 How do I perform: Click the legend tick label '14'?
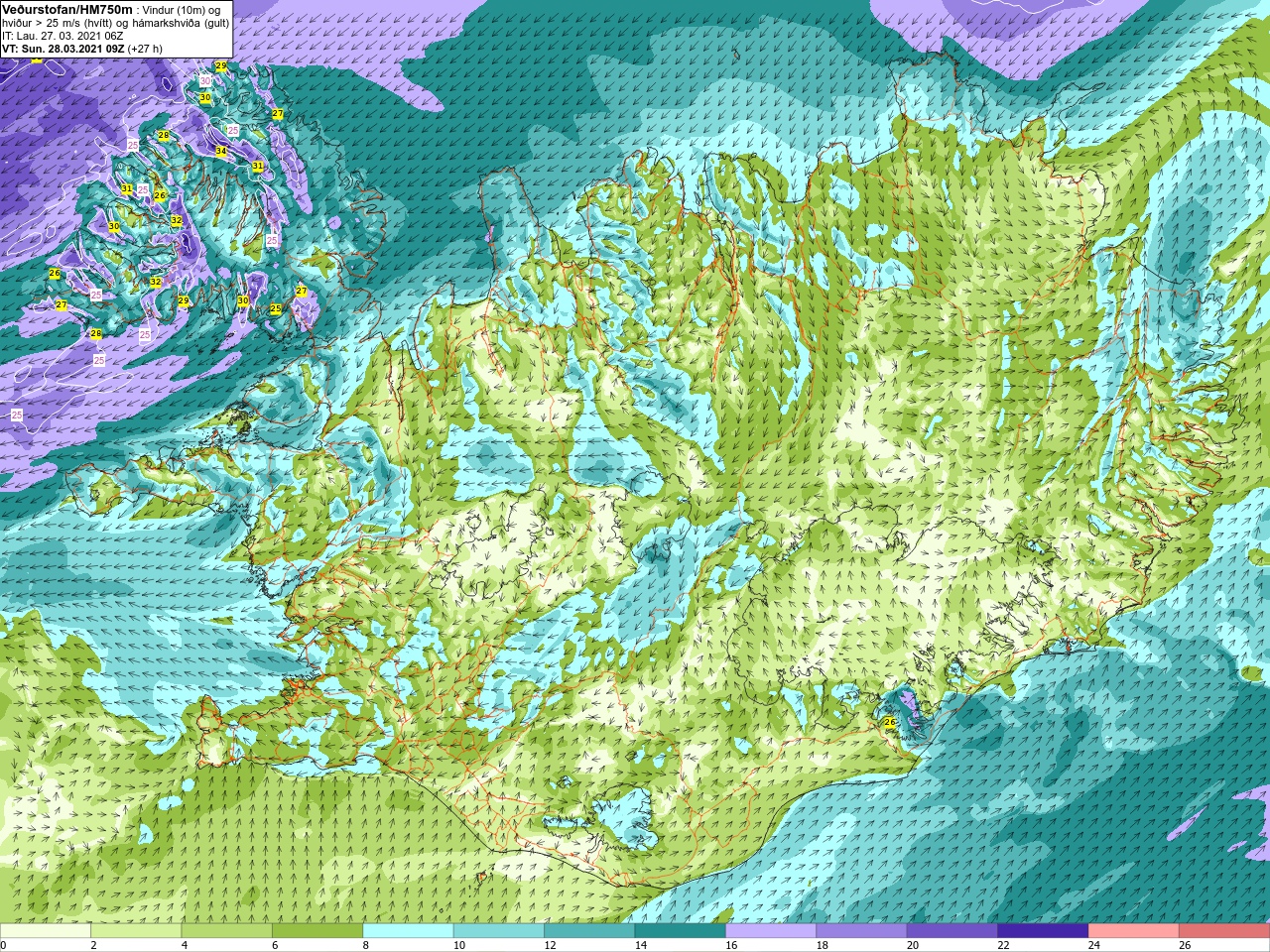tap(641, 945)
